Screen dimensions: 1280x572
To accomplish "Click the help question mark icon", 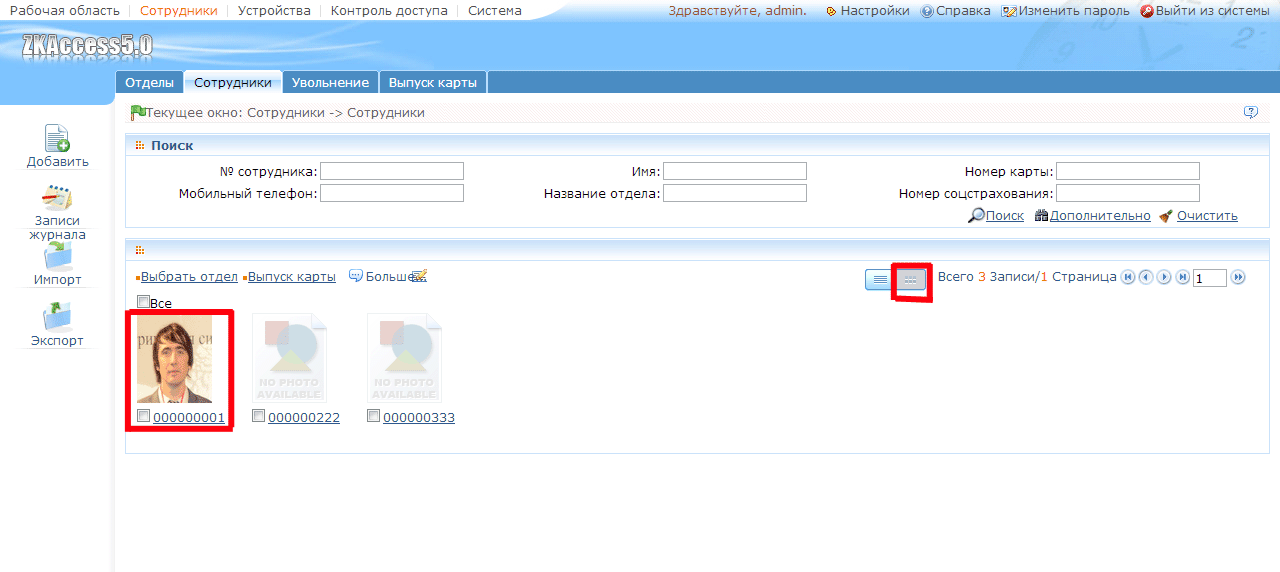I will tap(1251, 112).
